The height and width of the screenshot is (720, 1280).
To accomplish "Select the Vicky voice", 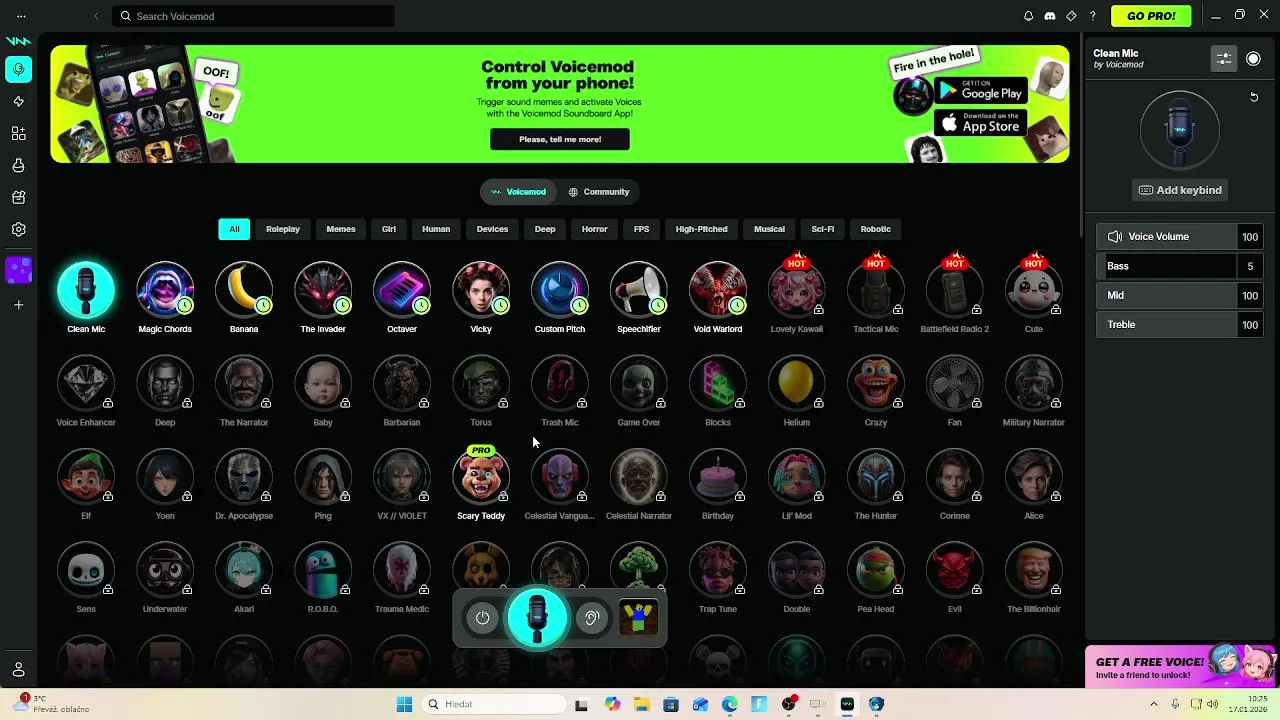I will tap(481, 290).
